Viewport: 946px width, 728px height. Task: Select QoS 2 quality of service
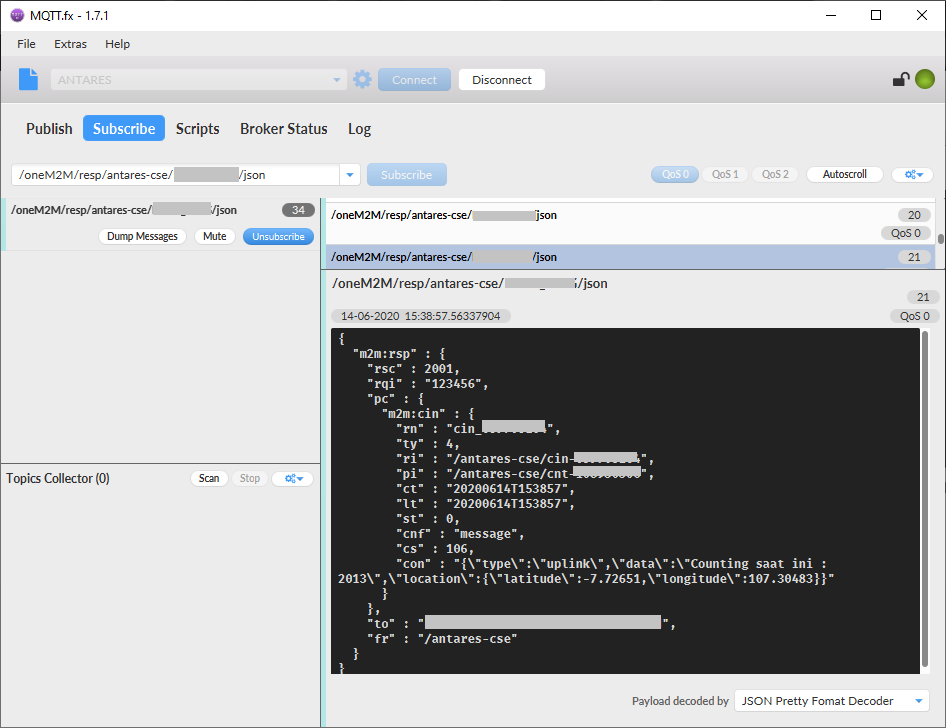[x=774, y=173]
